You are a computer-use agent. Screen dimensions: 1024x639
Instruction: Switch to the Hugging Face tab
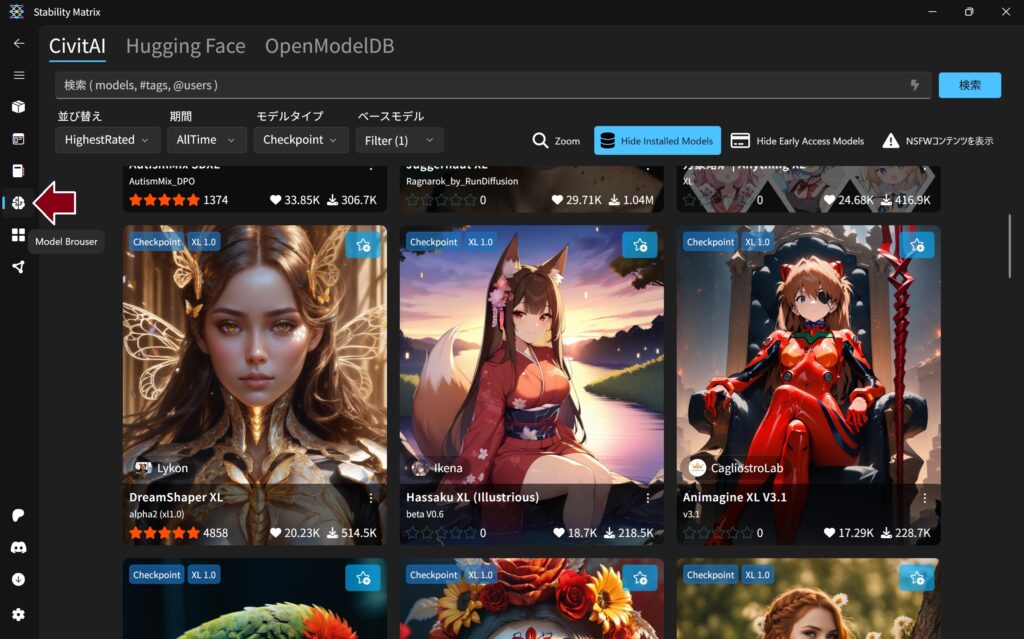click(185, 46)
